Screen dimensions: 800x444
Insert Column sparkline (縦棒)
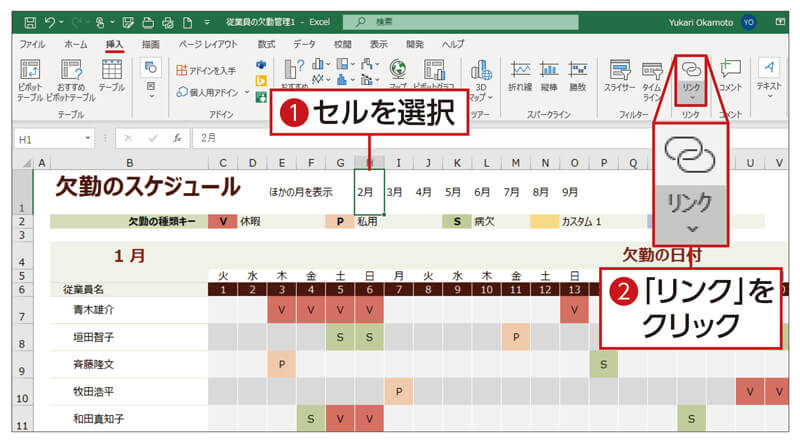coord(549,76)
